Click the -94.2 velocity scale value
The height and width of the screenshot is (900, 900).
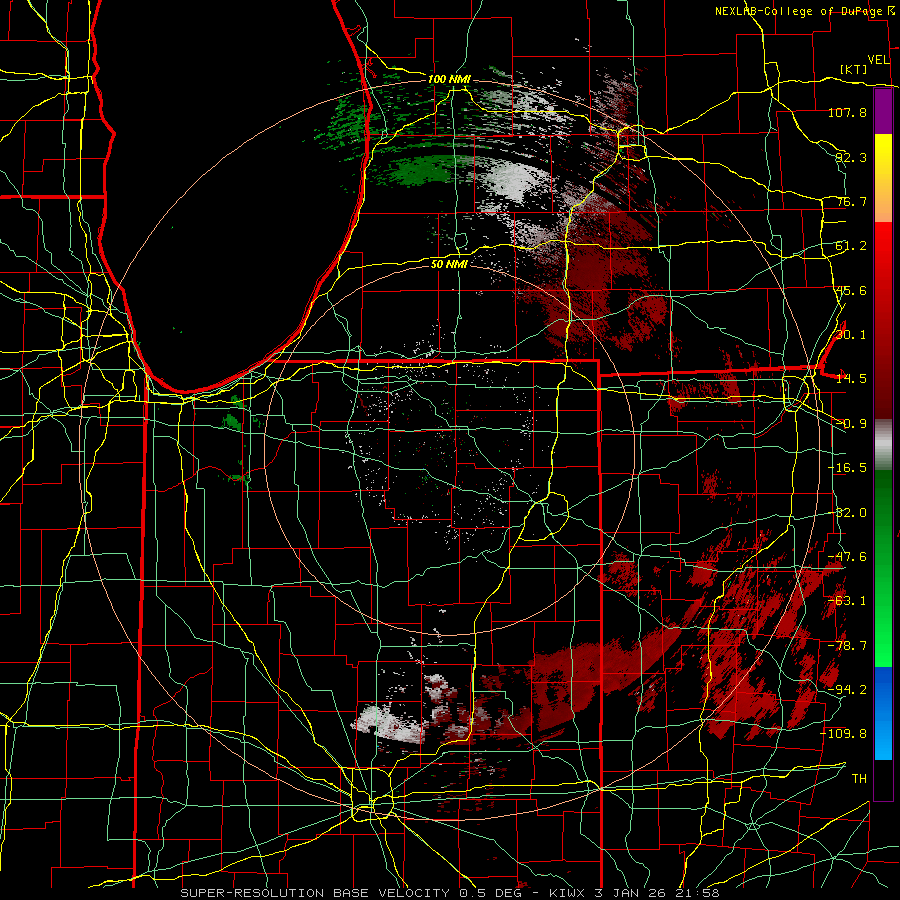(x=847, y=690)
